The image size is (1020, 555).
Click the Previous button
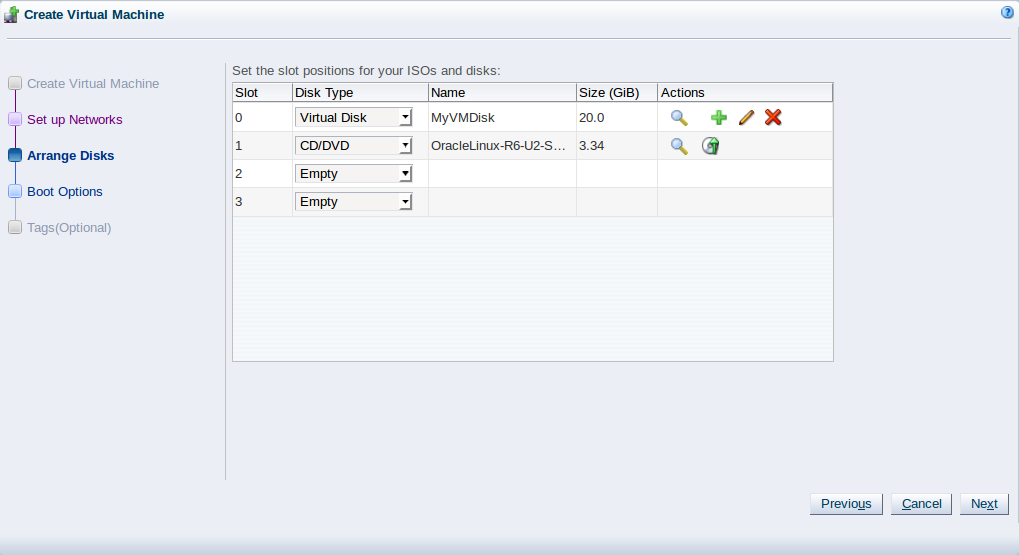point(846,504)
